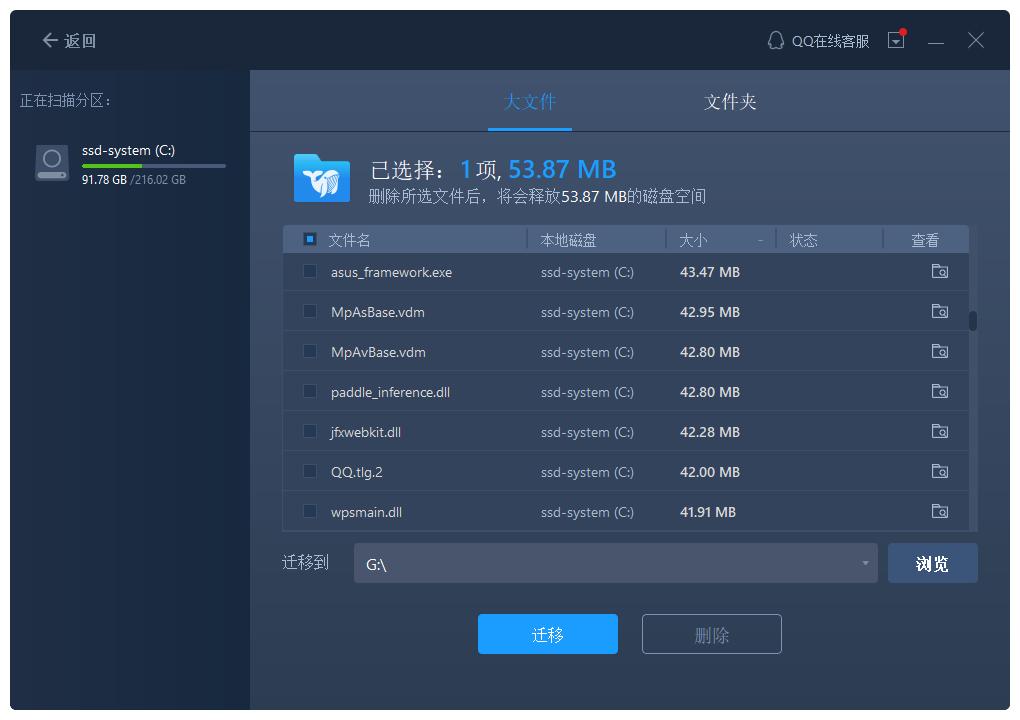Expand the migrate-to G:\ destination dropdown

pyautogui.click(x=865, y=564)
